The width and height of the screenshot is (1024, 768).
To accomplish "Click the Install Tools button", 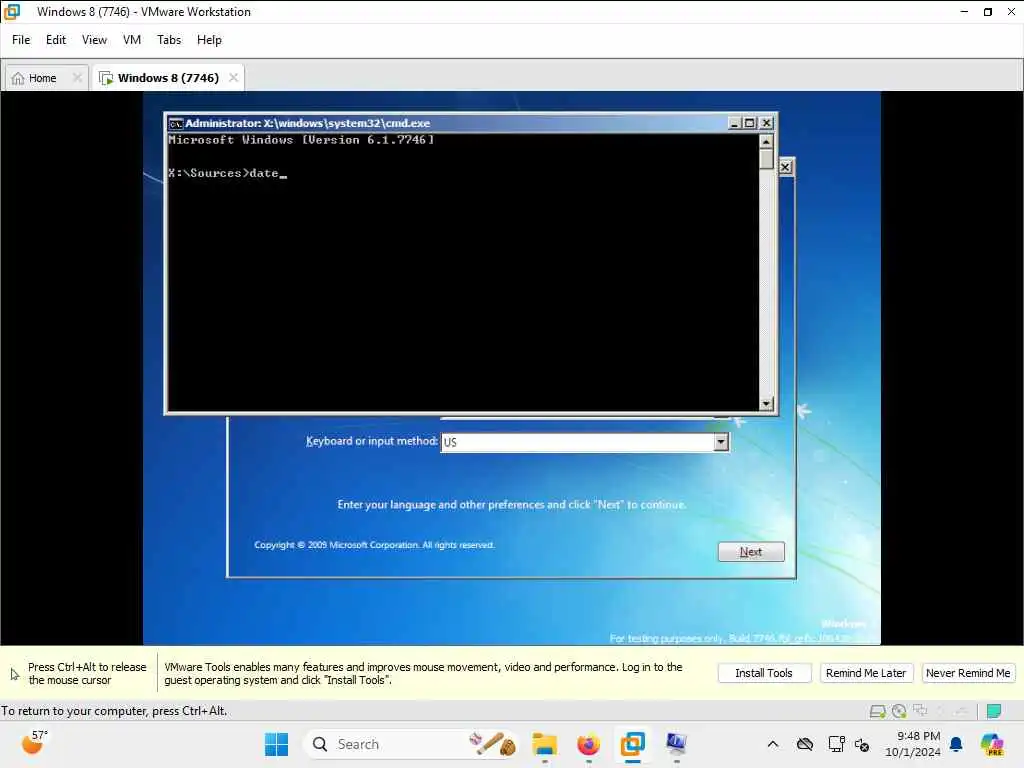I will coord(763,673).
